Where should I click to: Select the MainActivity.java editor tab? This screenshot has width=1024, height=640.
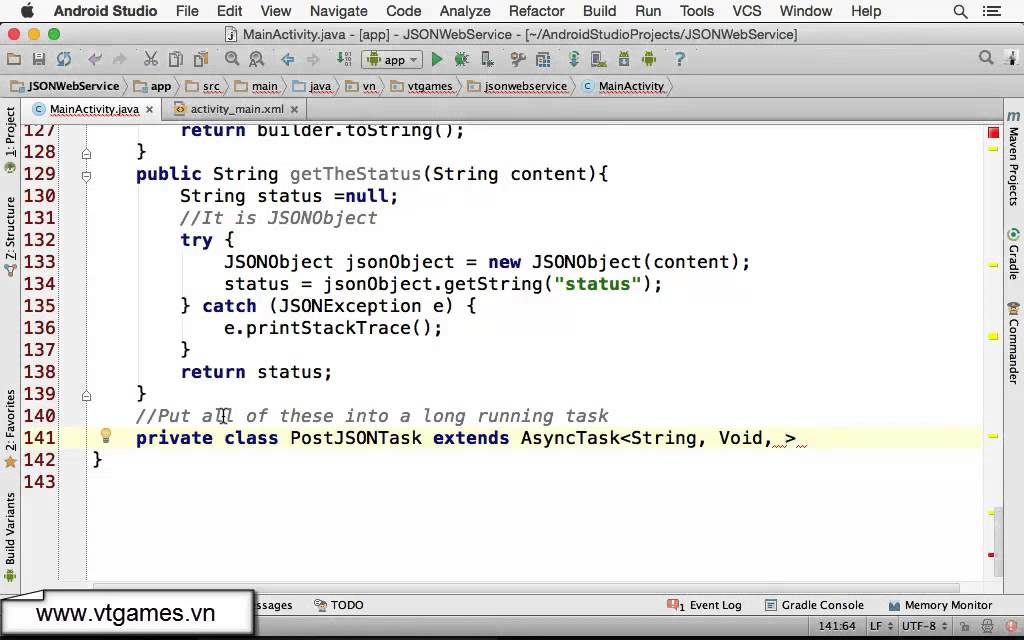tap(94, 109)
